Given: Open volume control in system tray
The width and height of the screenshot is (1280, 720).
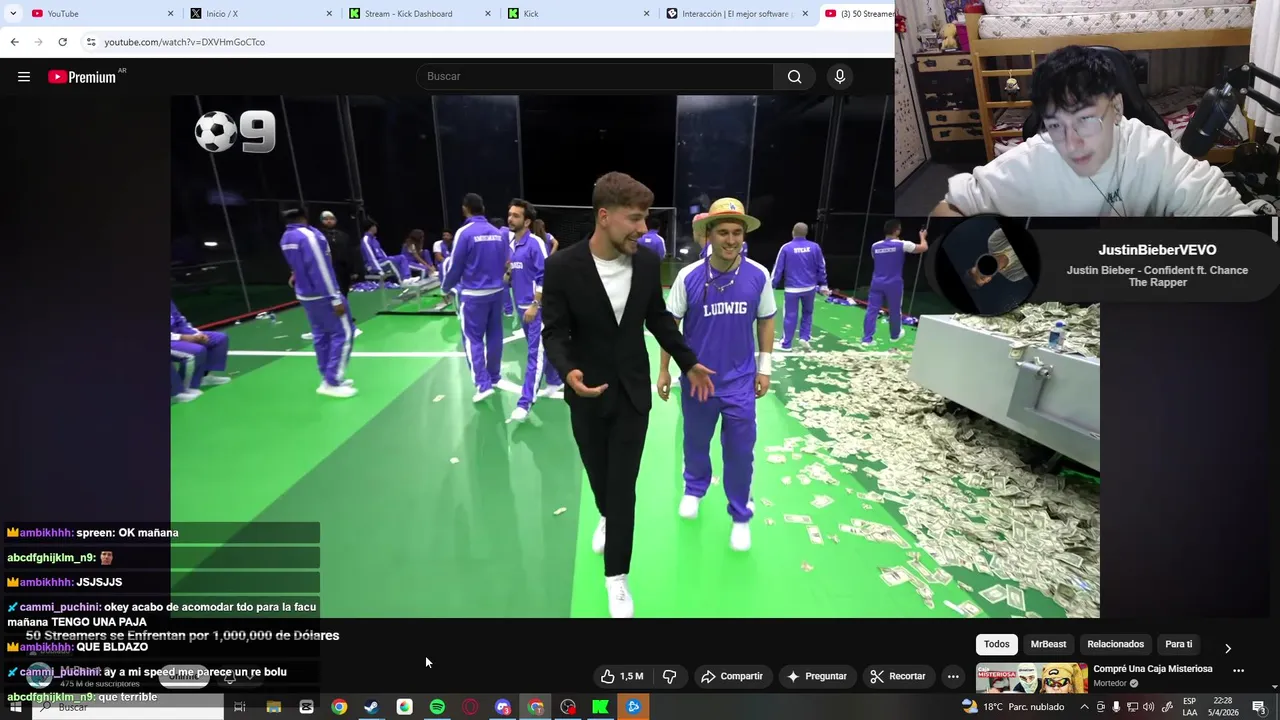Looking at the screenshot, I should (1148, 707).
